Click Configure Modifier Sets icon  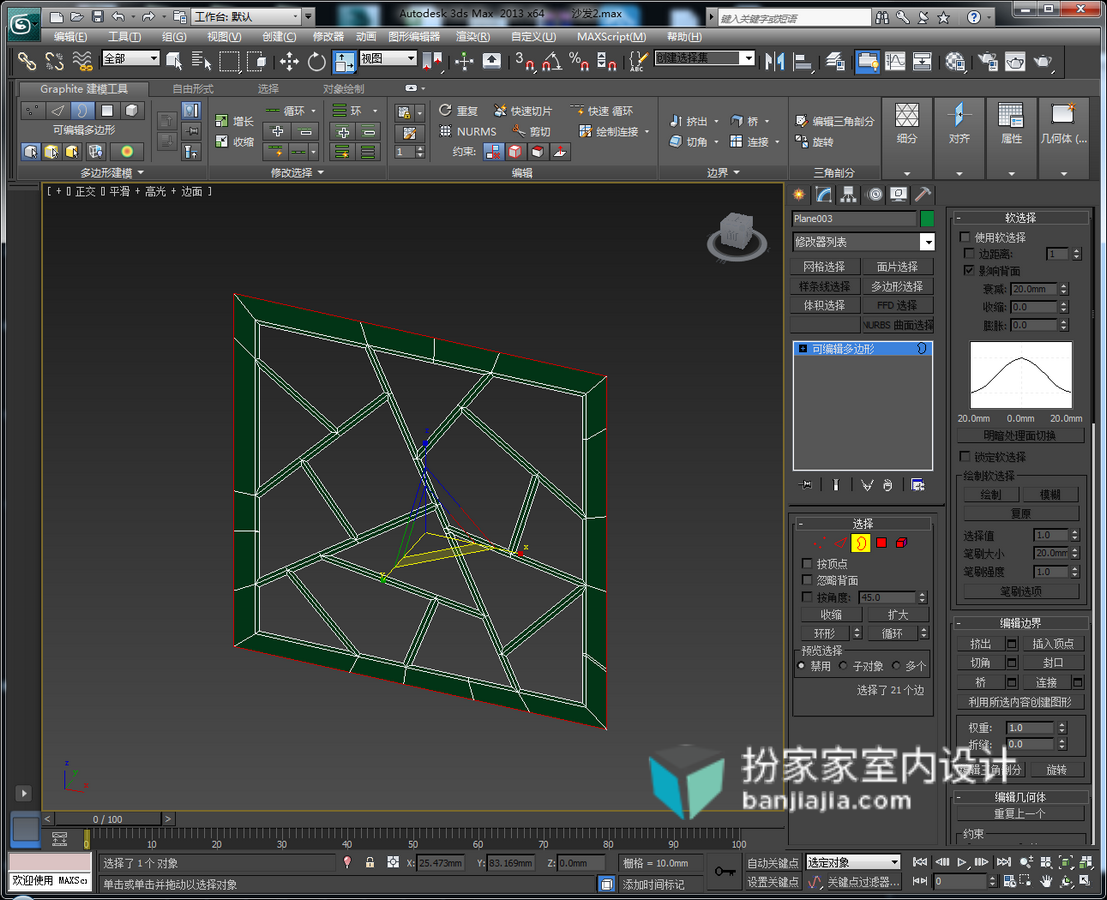(917, 485)
